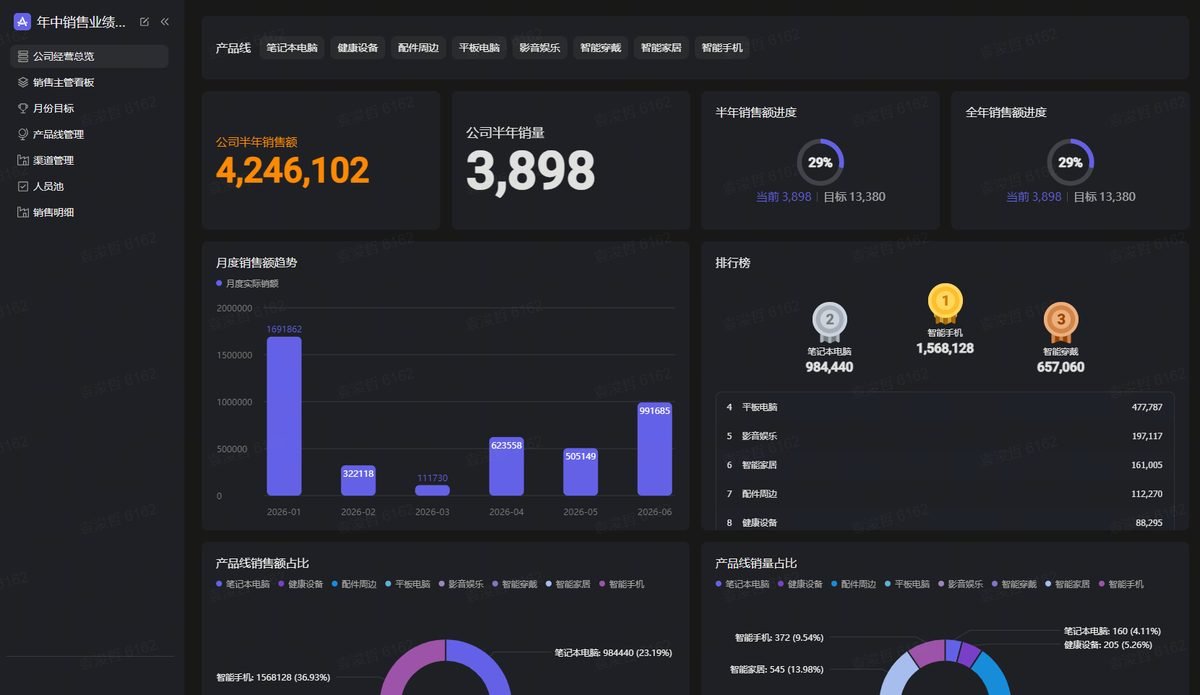Select the 平板电脑 filter chip
Screen dimensions: 1200x695
pyautogui.click(x=479, y=47)
